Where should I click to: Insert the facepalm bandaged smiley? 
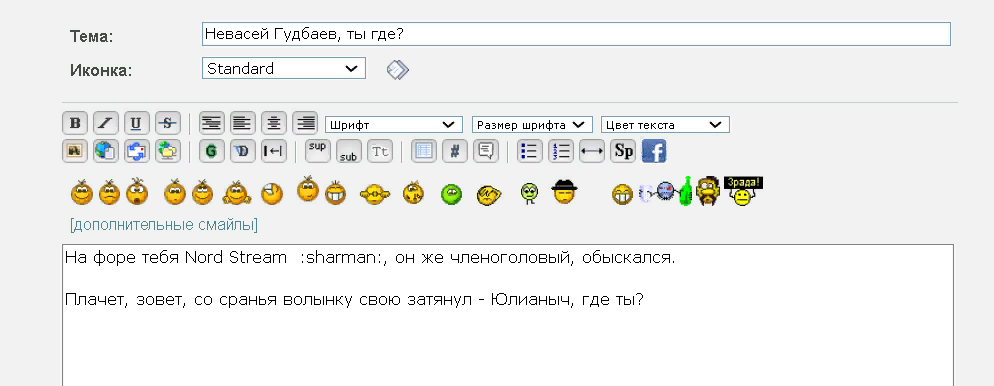272,193
